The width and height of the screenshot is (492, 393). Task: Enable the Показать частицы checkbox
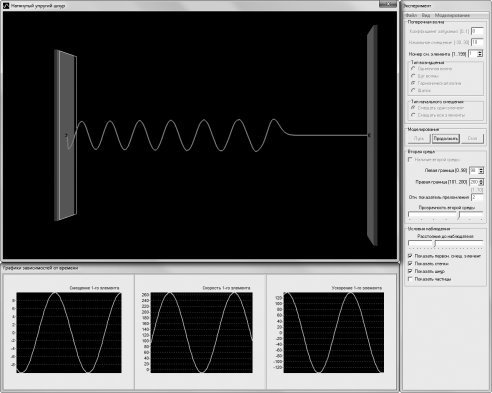410,279
